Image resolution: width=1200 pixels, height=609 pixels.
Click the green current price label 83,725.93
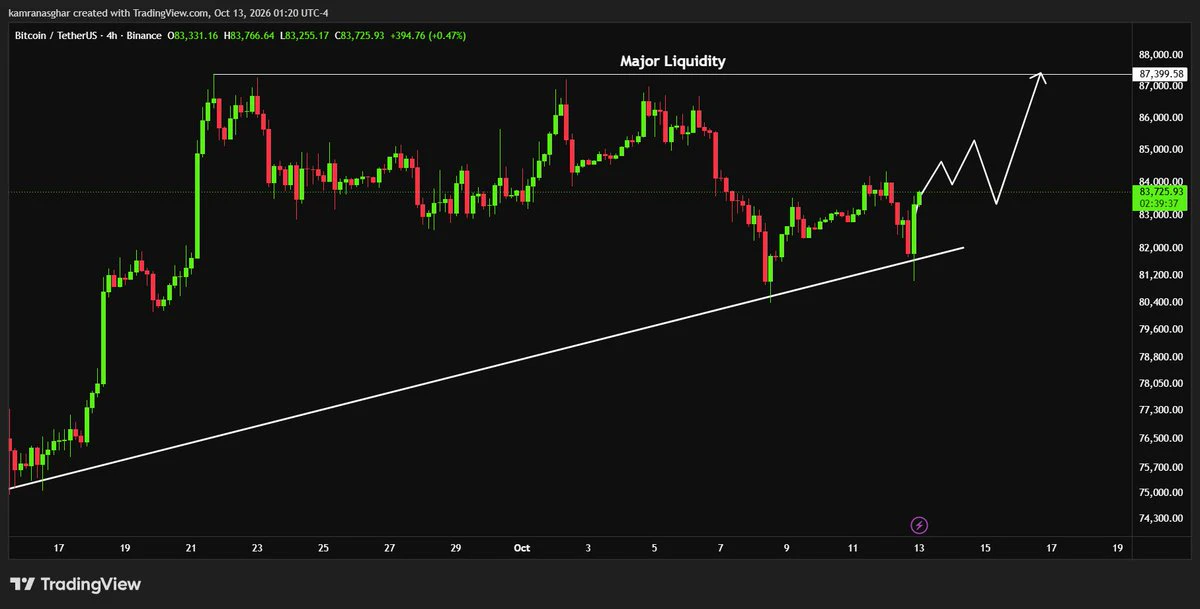coord(1161,191)
